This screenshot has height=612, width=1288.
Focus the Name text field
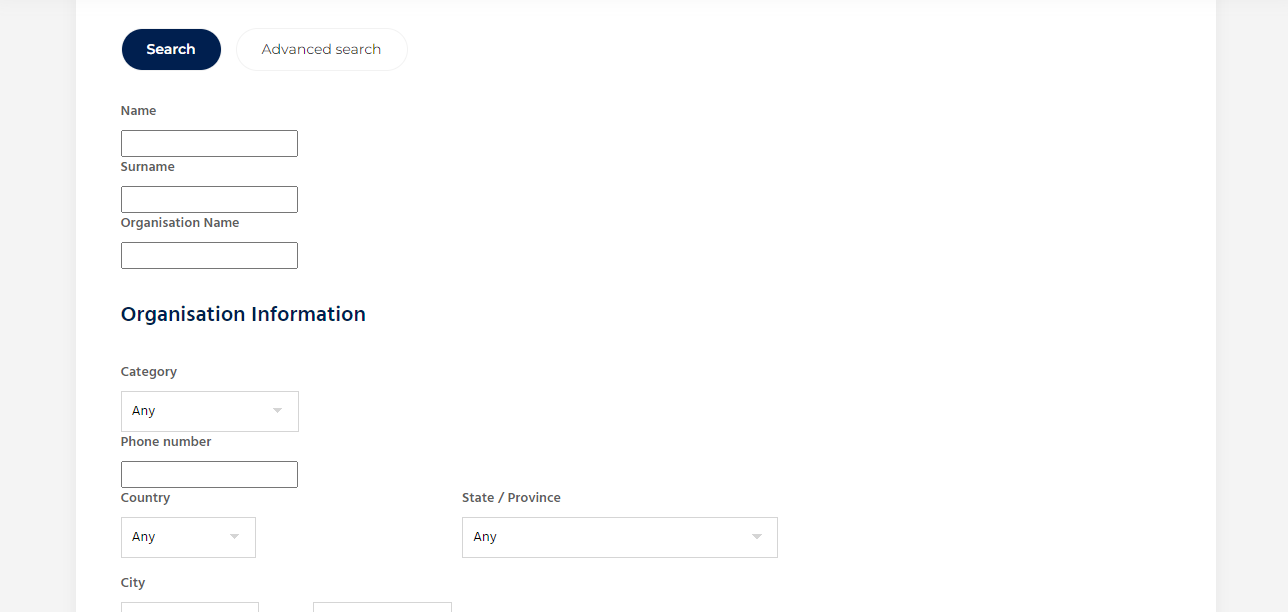pos(209,143)
